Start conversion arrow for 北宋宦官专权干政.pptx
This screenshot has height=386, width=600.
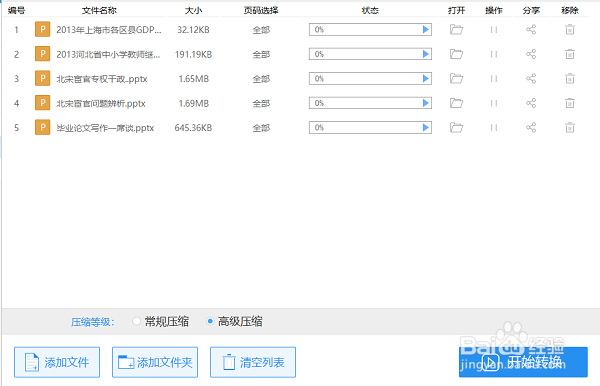[426, 78]
